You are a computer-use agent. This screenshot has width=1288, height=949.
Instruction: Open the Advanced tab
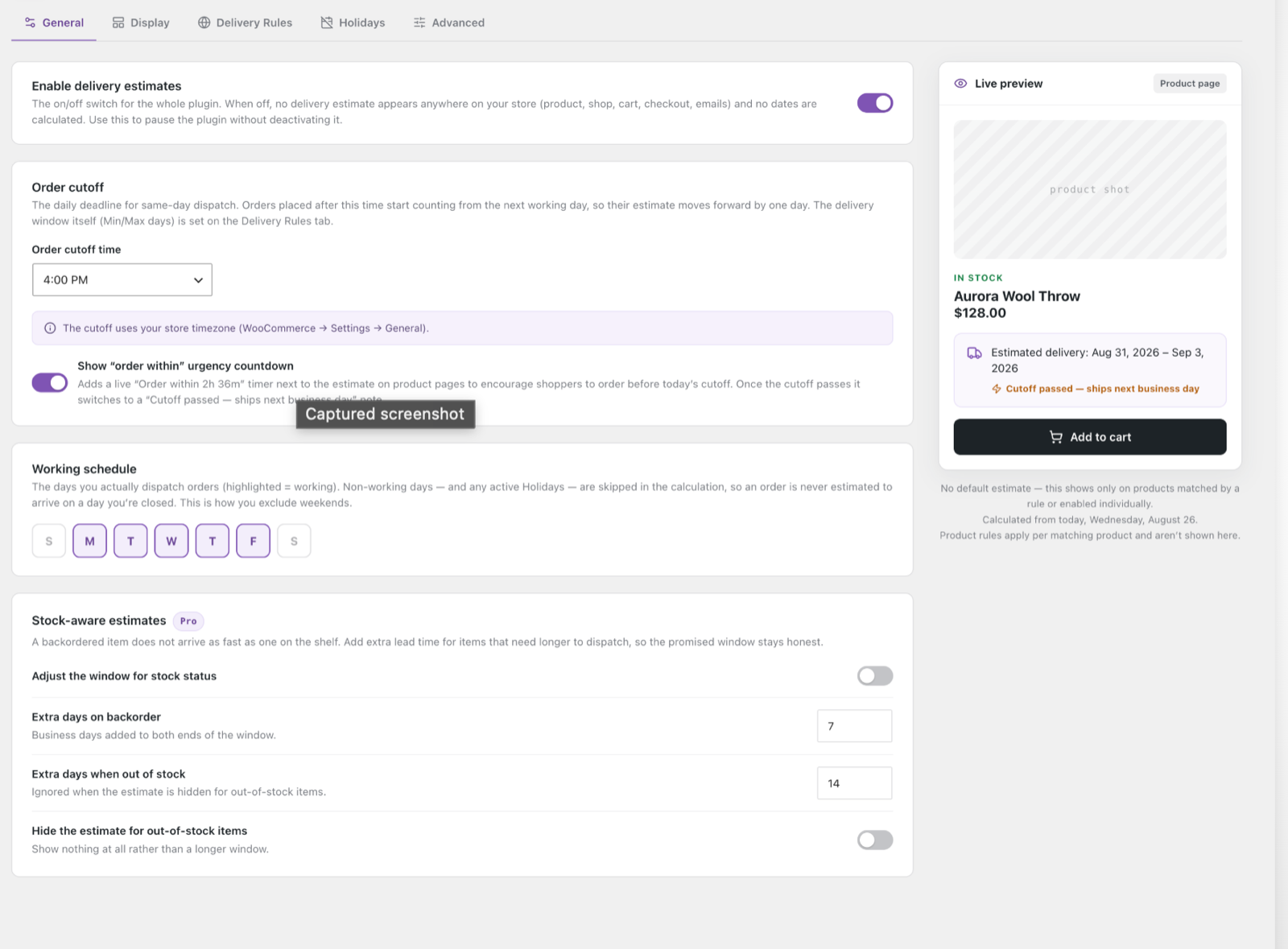(x=448, y=23)
